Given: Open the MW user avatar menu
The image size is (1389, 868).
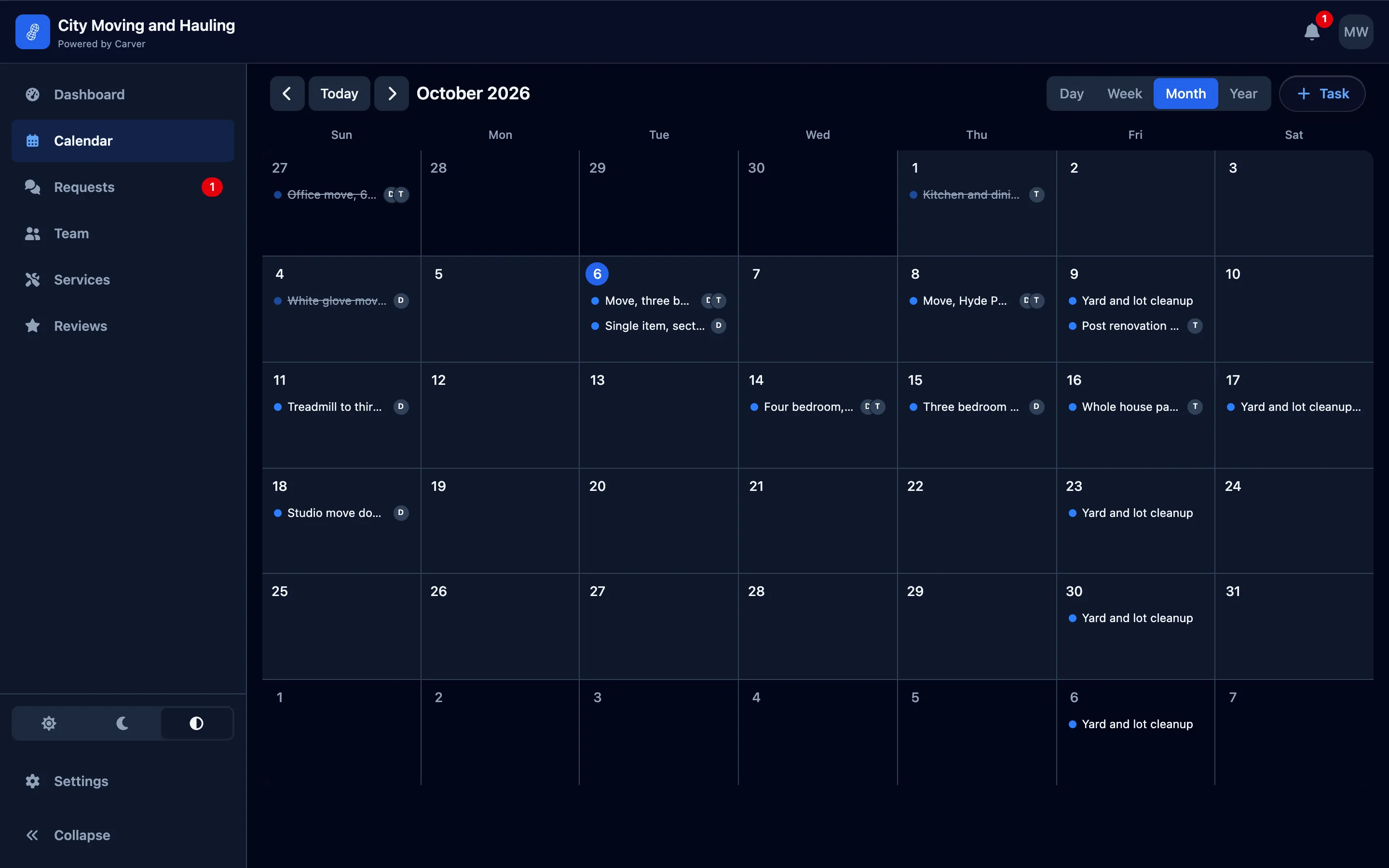Looking at the screenshot, I should coord(1356,32).
